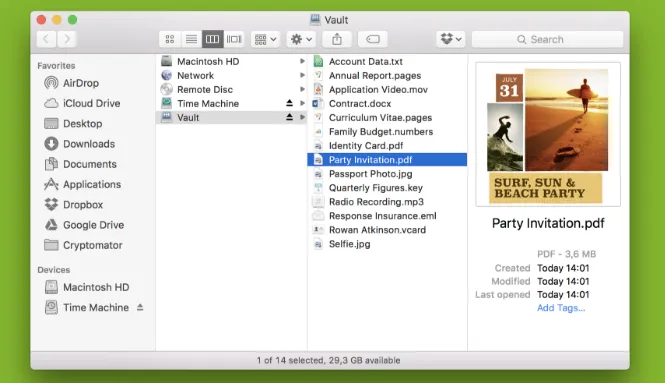The height and width of the screenshot is (383, 665).
Task: Select Passport Photo.jpg file
Action: [x=387, y=173]
